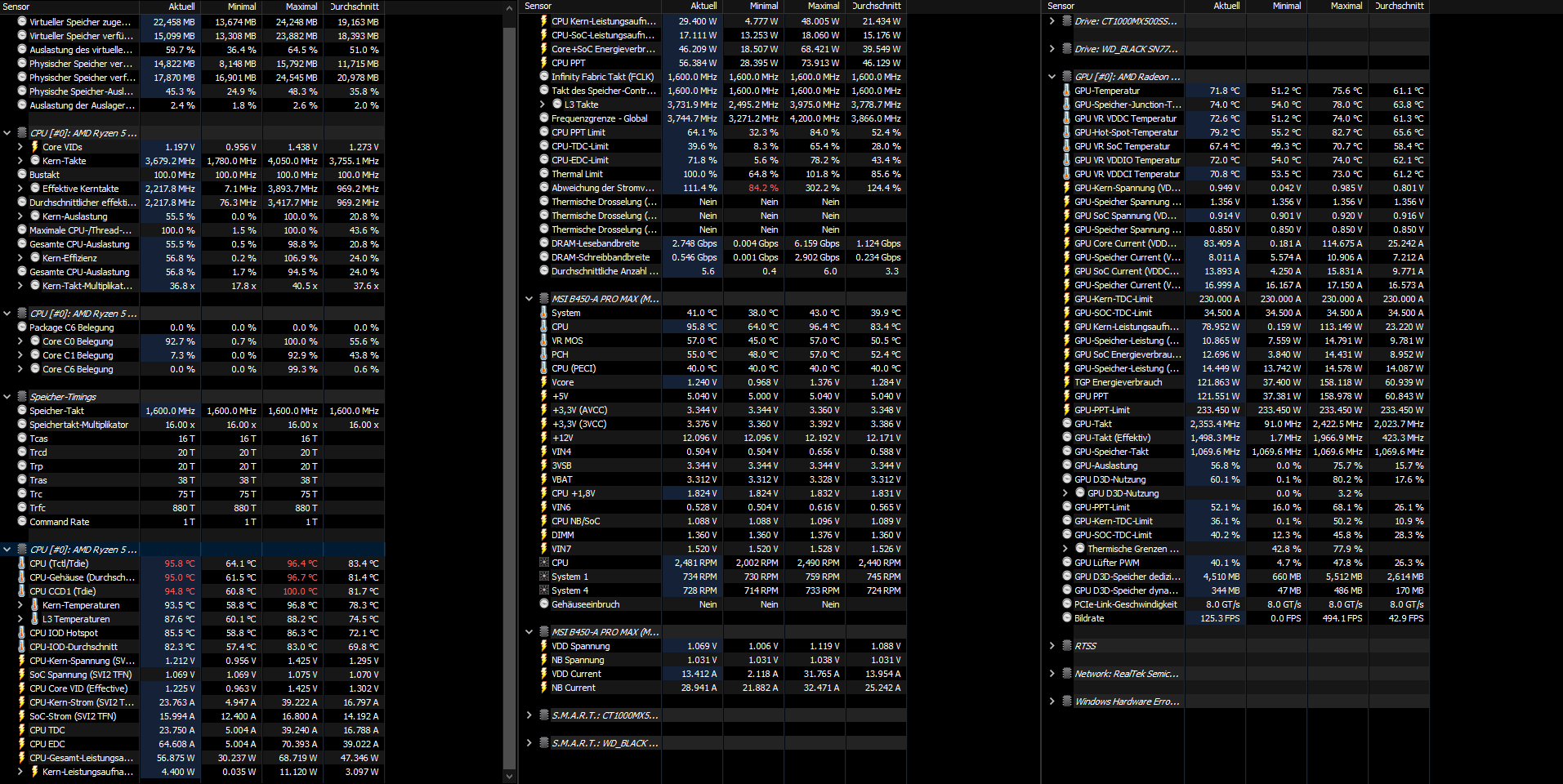Screen dimensions: 1563x784
Task: Click the GPU Lüfter PWM icon
Action: pos(1067,563)
